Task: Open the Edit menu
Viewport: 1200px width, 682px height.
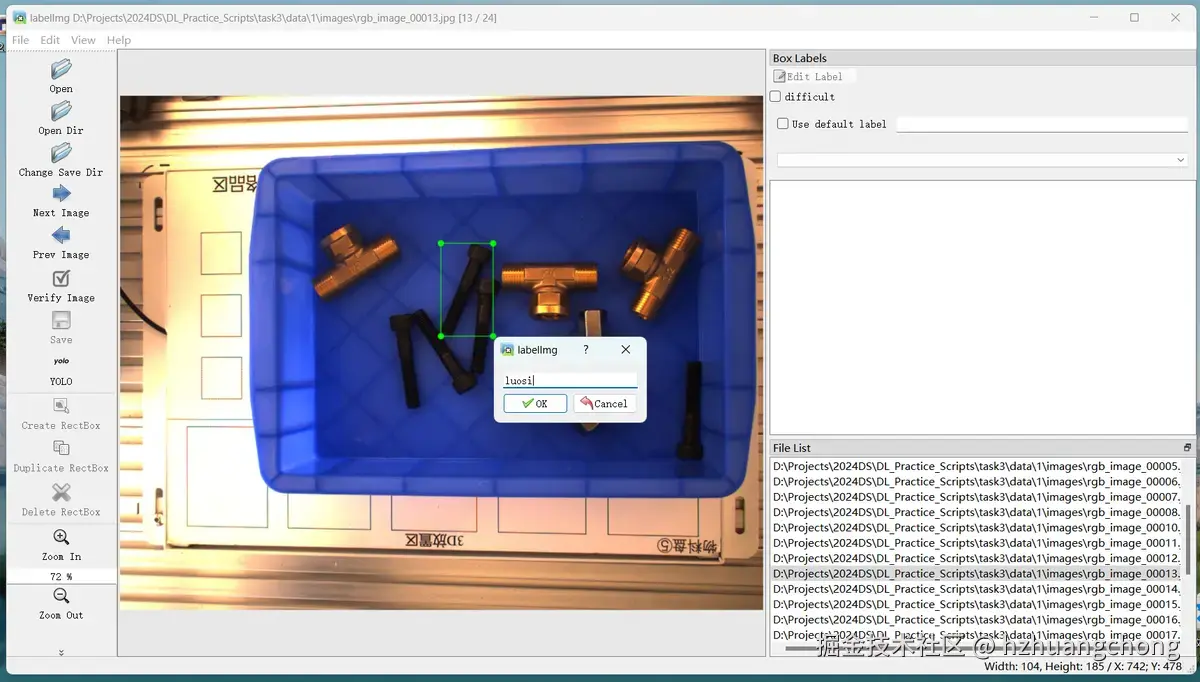Action: (50, 40)
